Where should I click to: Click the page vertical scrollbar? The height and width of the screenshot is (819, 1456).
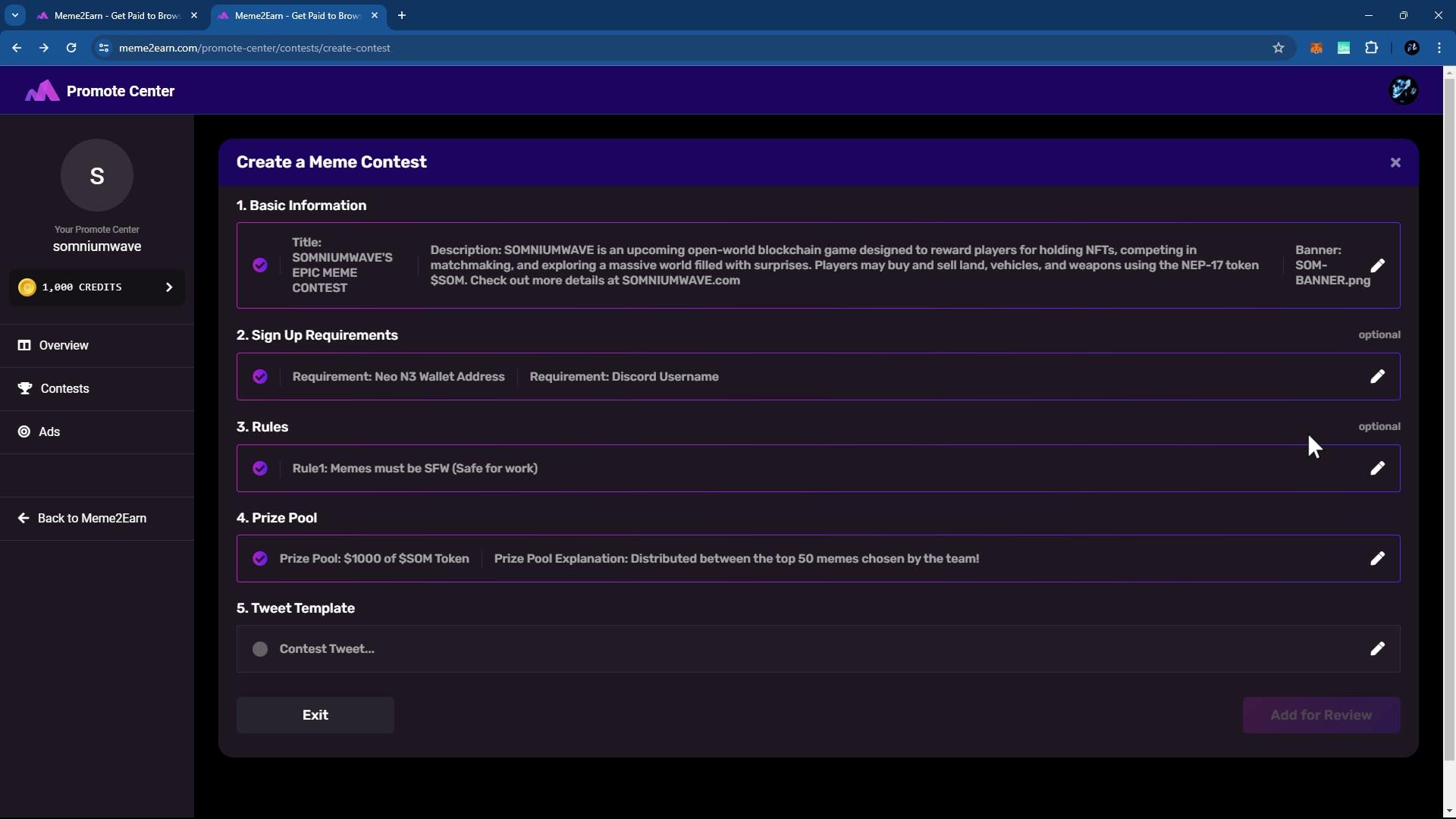click(1449, 419)
